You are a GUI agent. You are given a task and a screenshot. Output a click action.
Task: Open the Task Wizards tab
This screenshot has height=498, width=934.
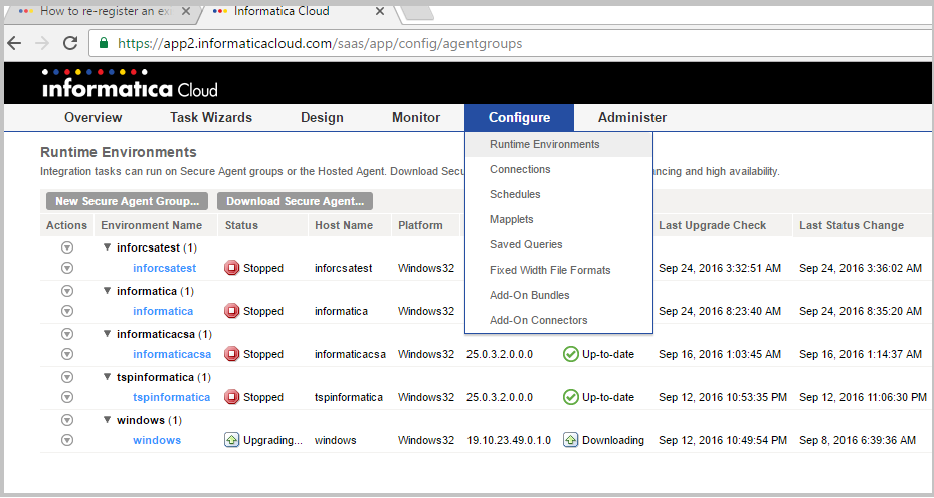(x=211, y=117)
